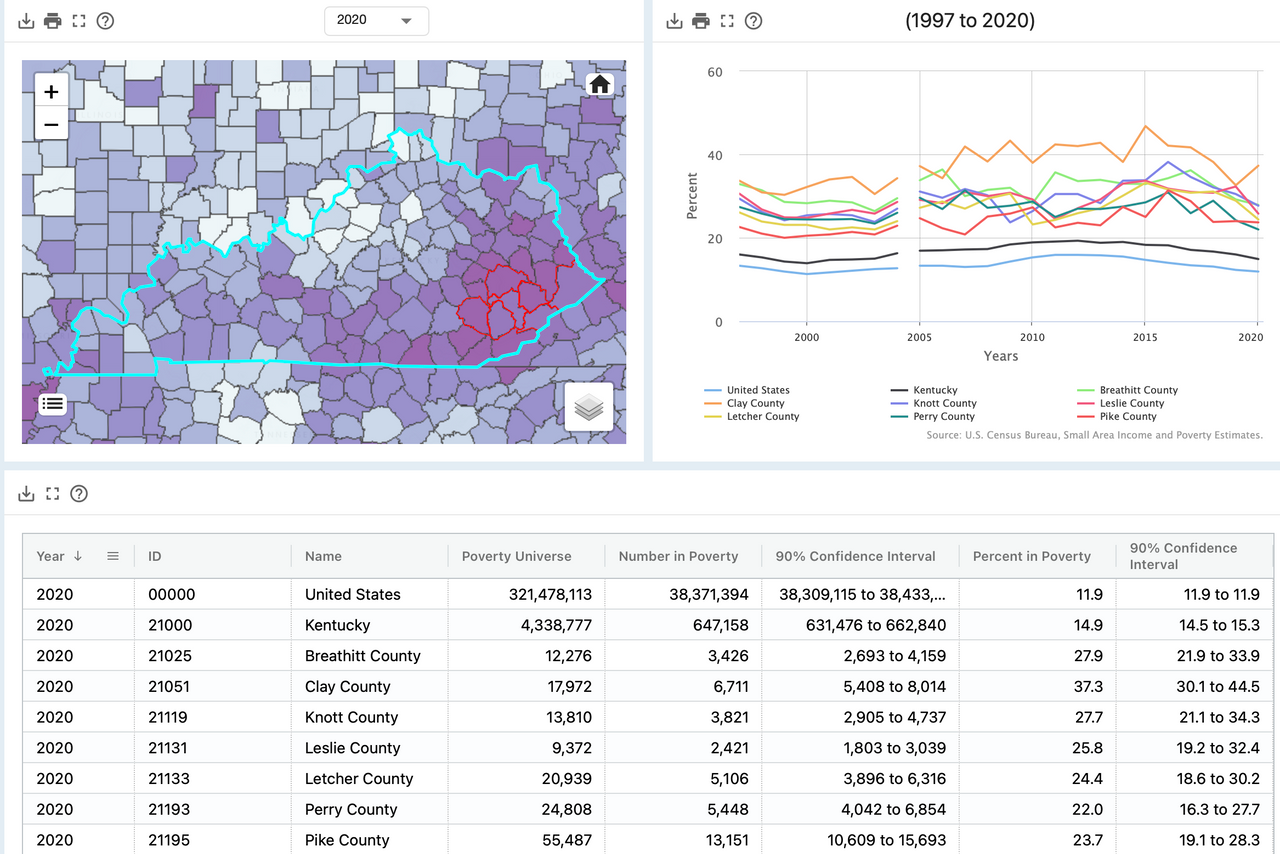Click the map panel download icon

tap(27, 21)
